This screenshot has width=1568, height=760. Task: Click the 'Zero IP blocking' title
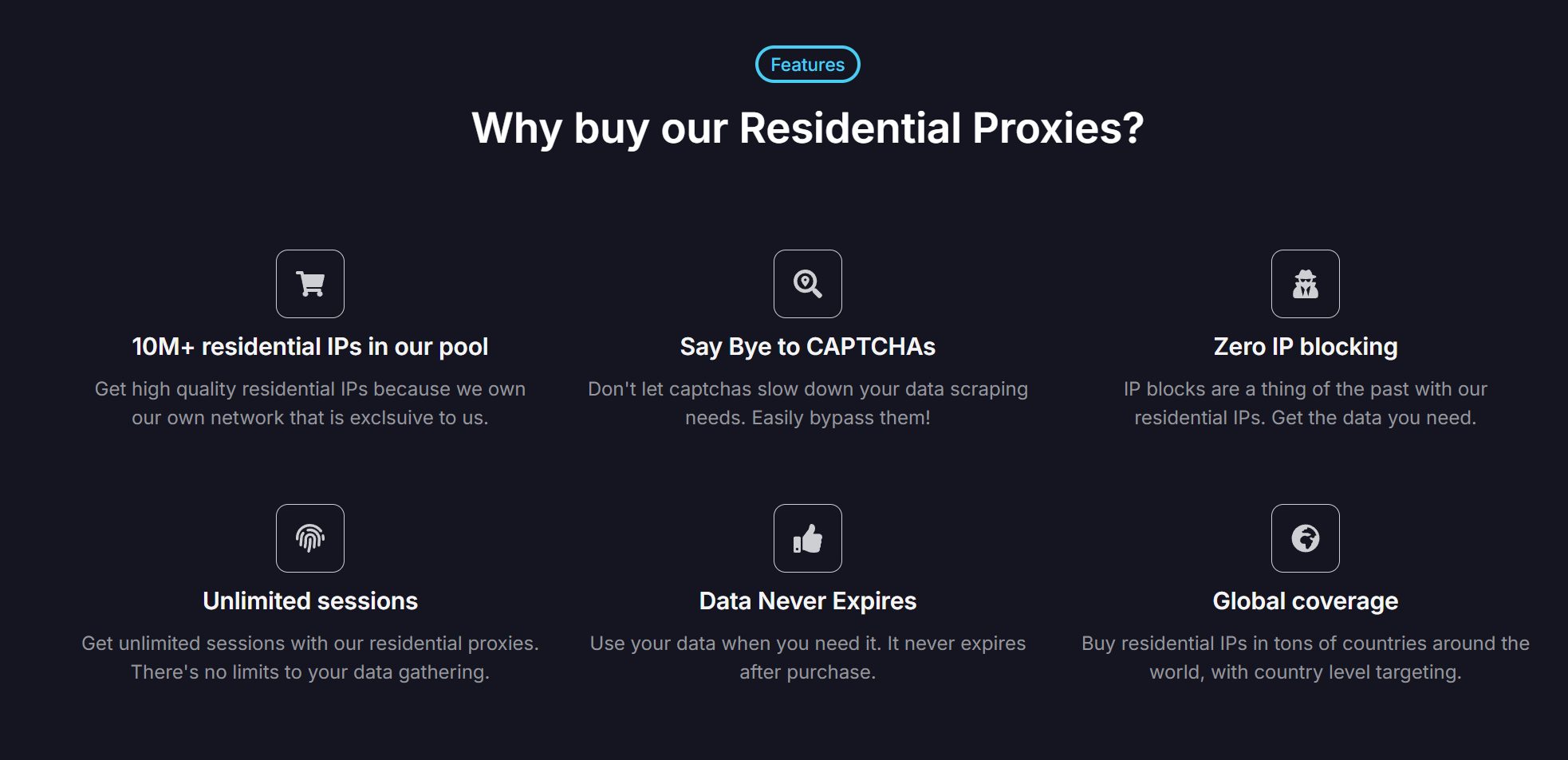point(1305,347)
